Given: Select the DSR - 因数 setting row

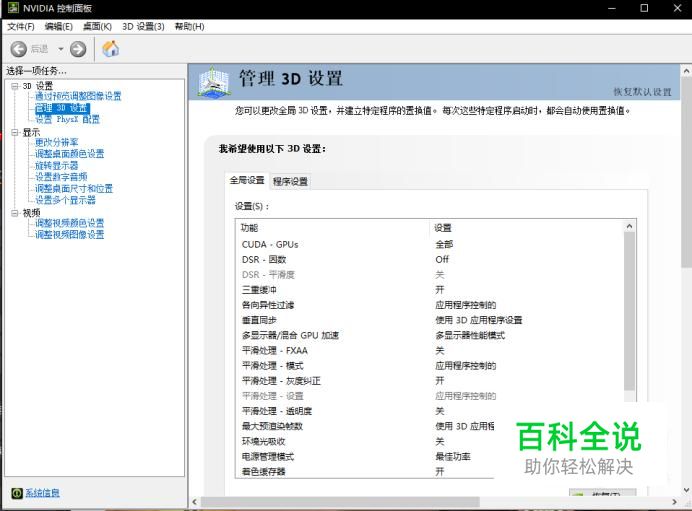Looking at the screenshot, I should (x=430, y=259).
